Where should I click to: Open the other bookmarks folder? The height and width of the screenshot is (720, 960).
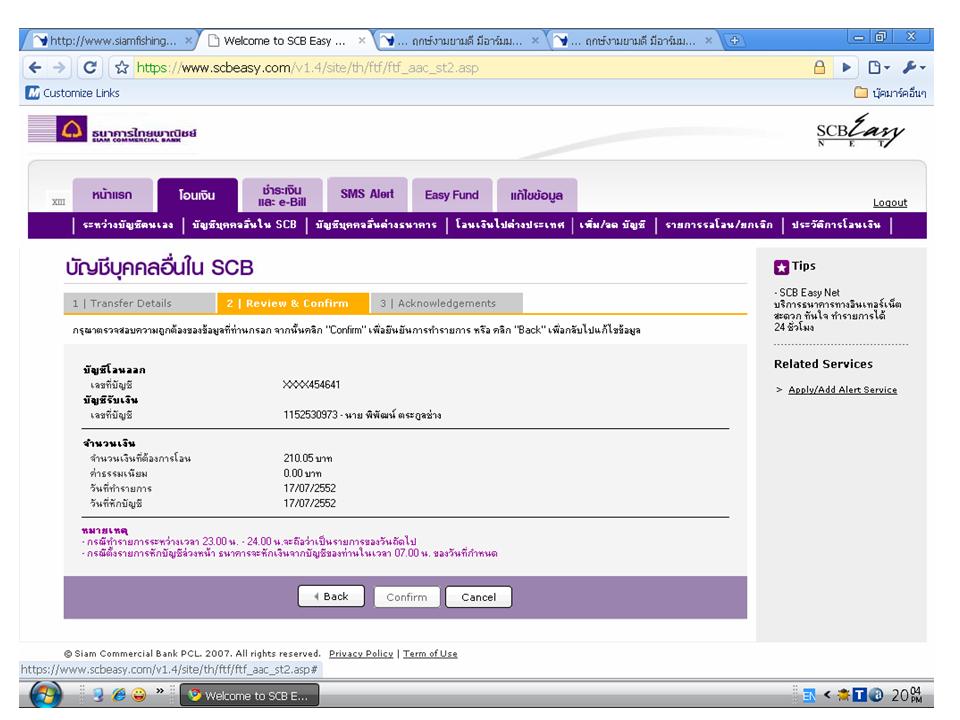890,93
